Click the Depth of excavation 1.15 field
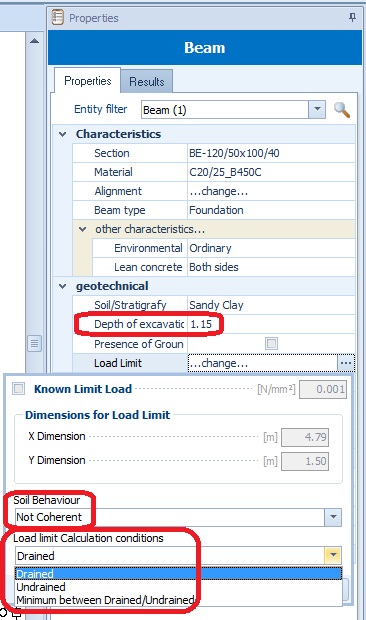Viewport: 366px width, 620px height. pos(271,324)
